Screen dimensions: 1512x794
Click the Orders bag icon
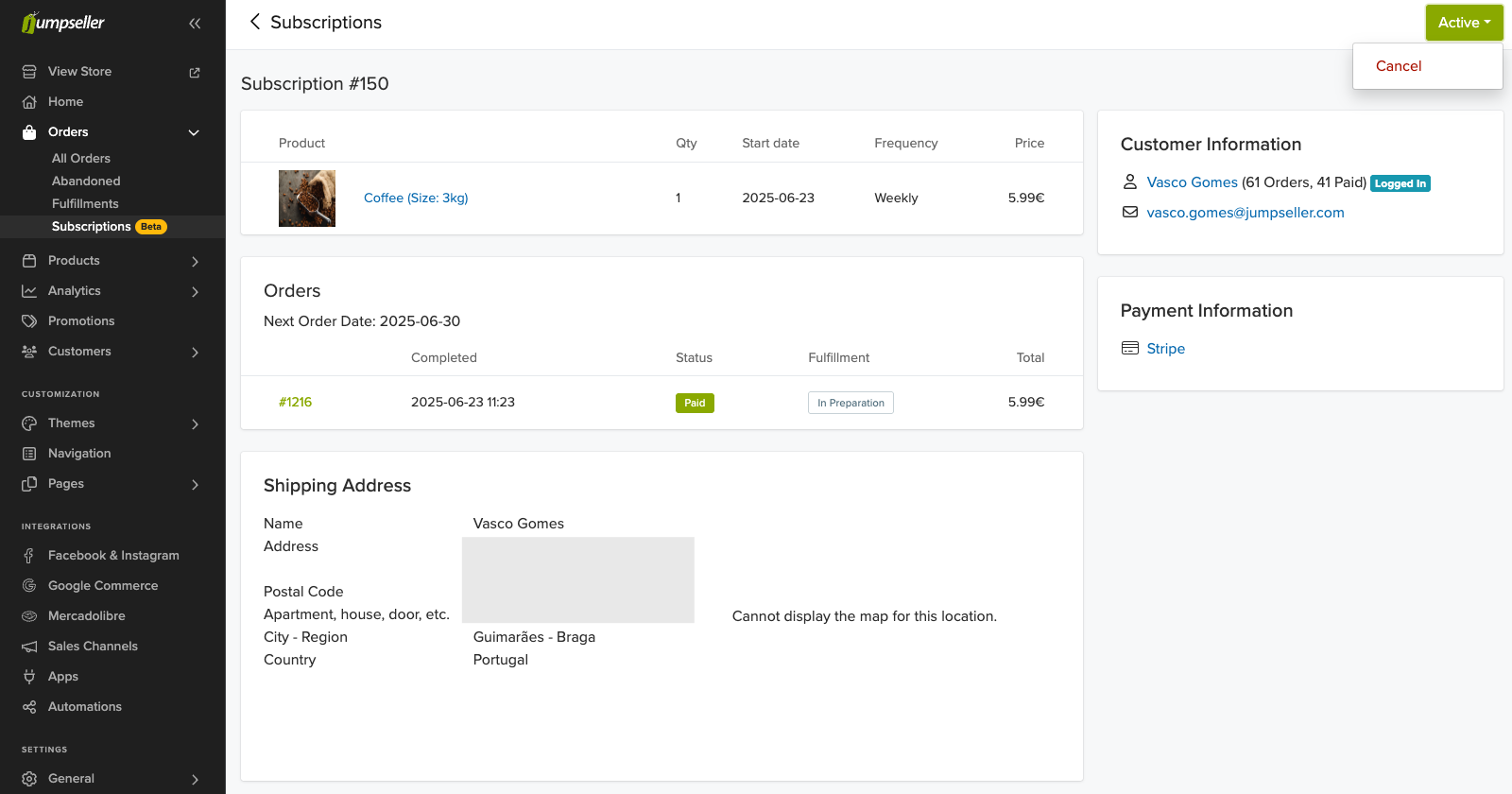(x=29, y=132)
